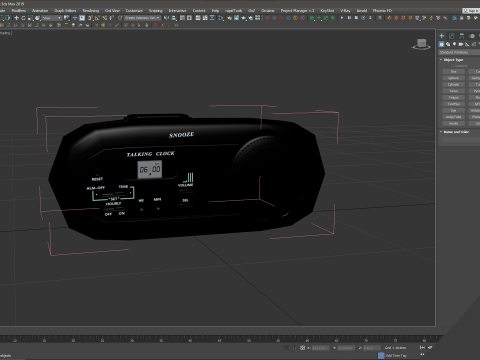The image size is (480, 360).
Task: Open the Graph Editors menu
Action: pos(65,11)
